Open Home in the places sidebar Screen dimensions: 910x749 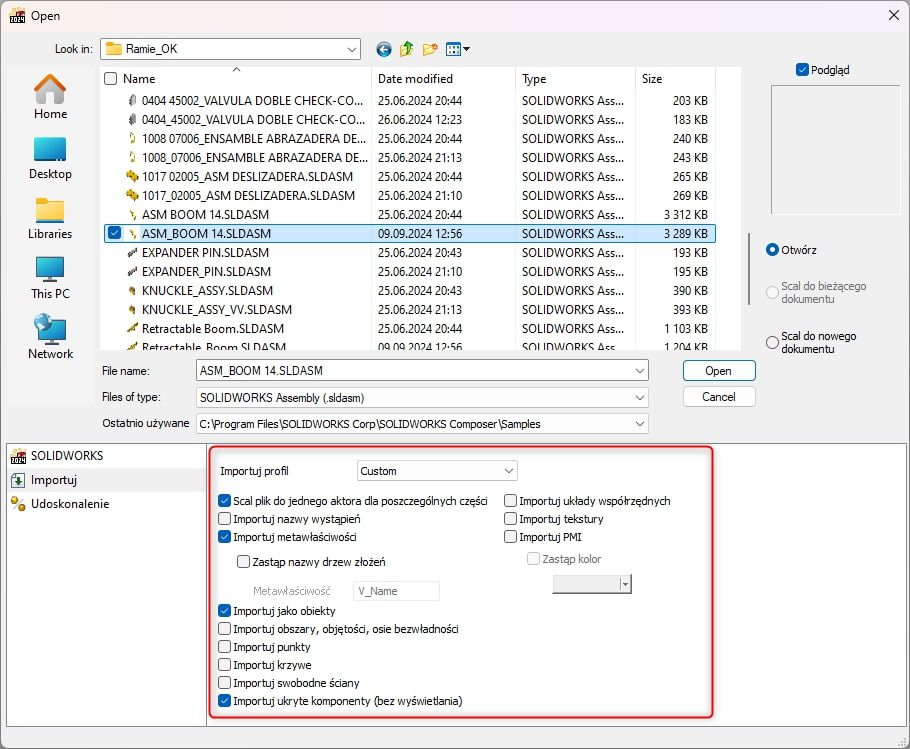point(50,97)
